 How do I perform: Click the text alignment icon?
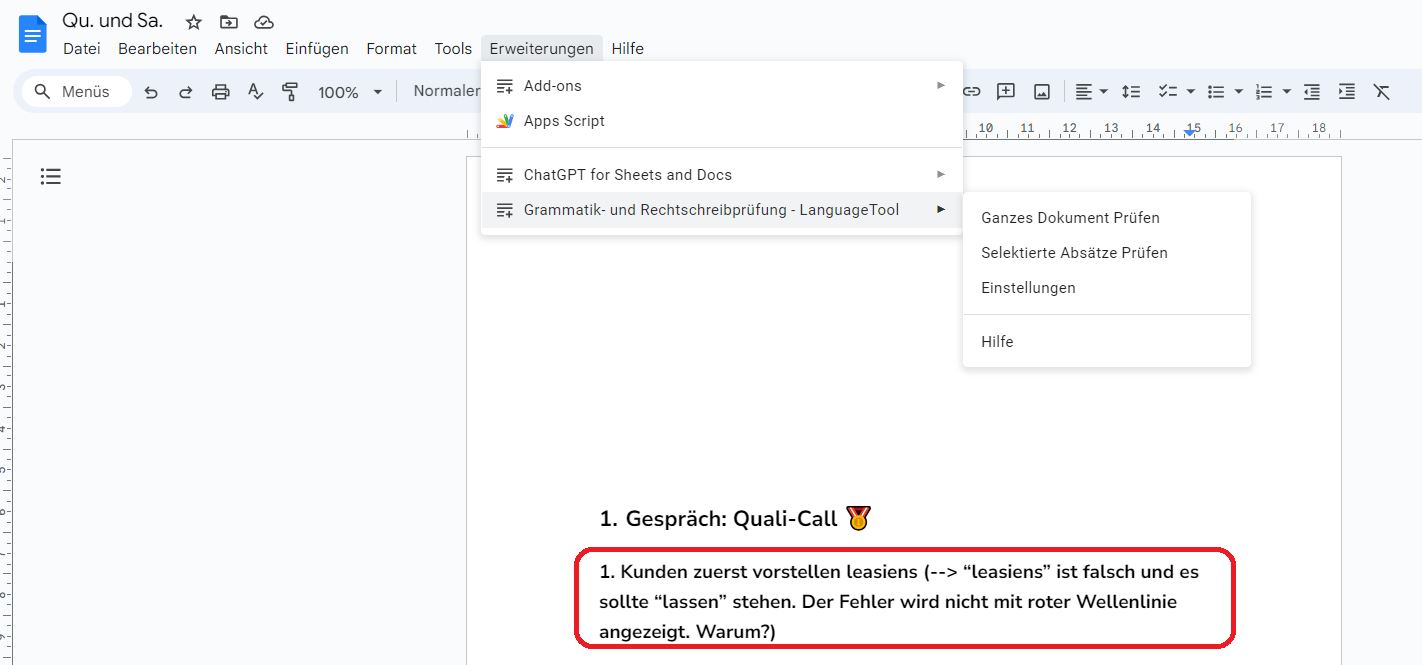[1084, 92]
